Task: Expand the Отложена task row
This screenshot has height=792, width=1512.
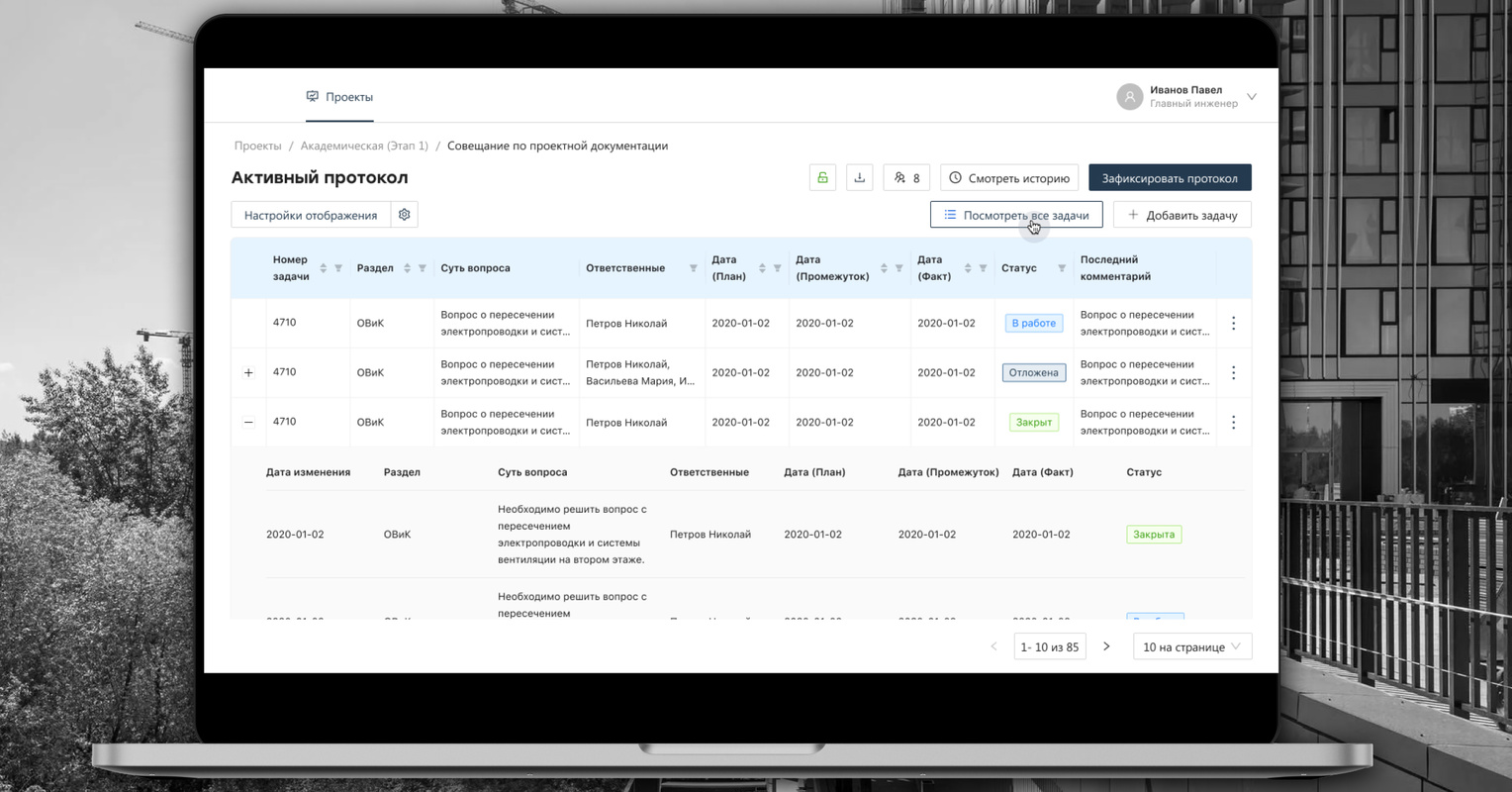Action: (x=248, y=373)
